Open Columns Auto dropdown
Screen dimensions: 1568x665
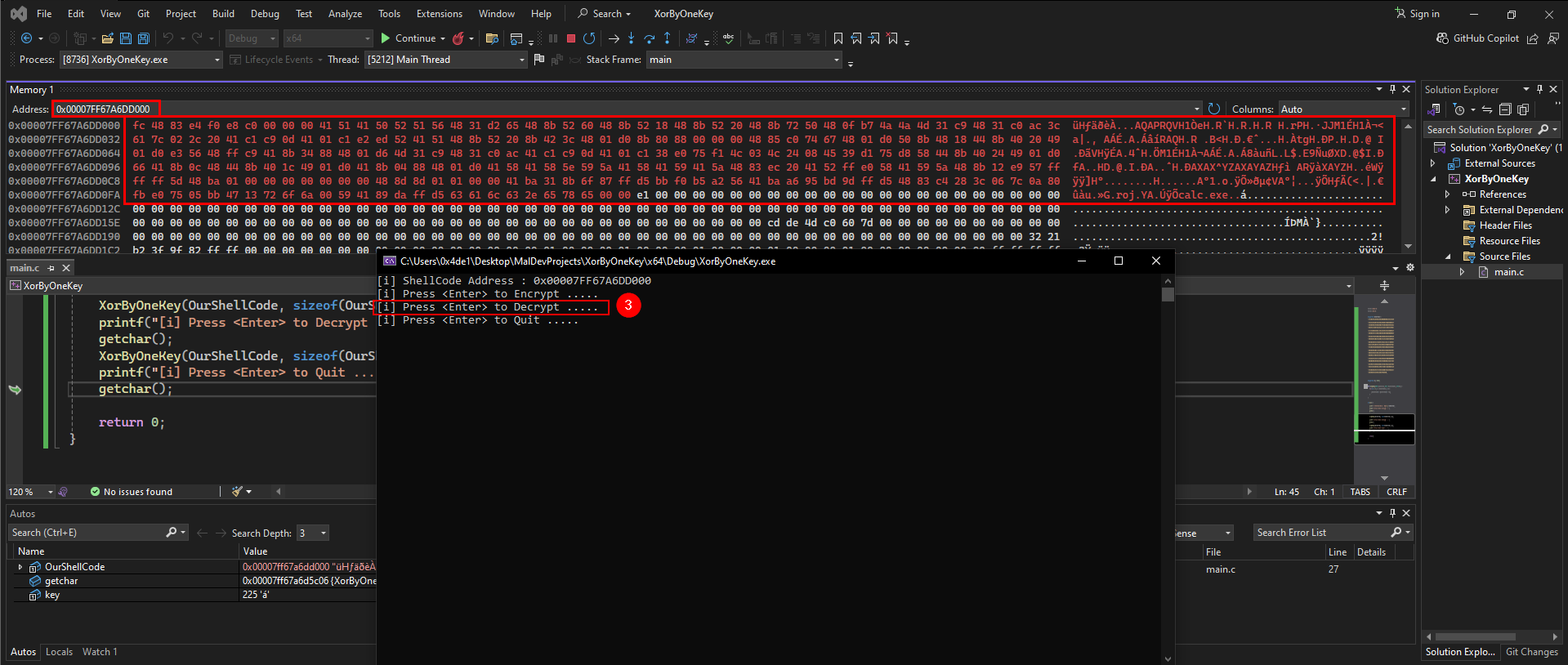point(1344,109)
